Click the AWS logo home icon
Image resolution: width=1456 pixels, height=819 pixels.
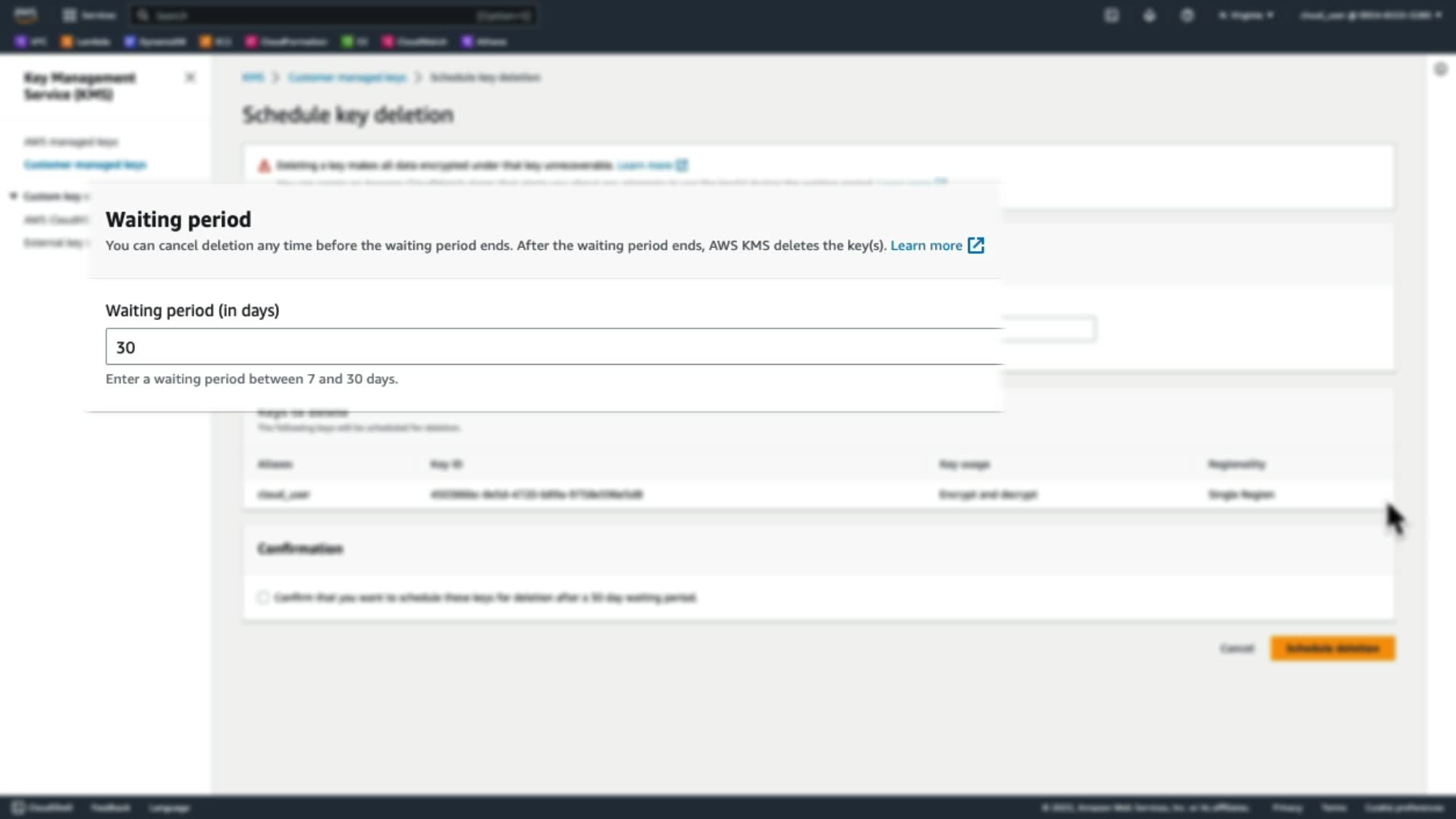pyautogui.click(x=25, y=15)
